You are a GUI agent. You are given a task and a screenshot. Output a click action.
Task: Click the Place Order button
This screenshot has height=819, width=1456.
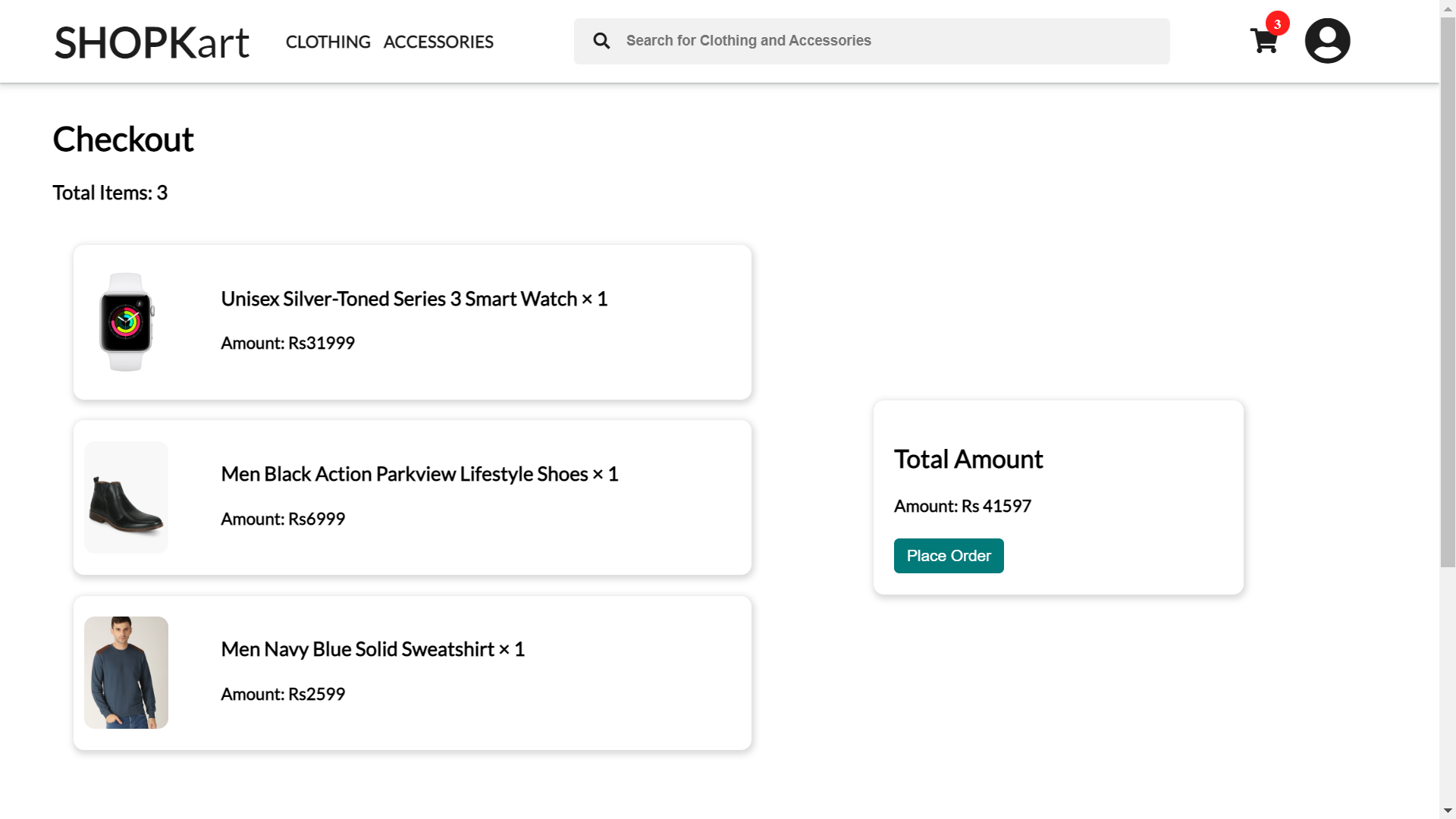click(x=948, y=555)
